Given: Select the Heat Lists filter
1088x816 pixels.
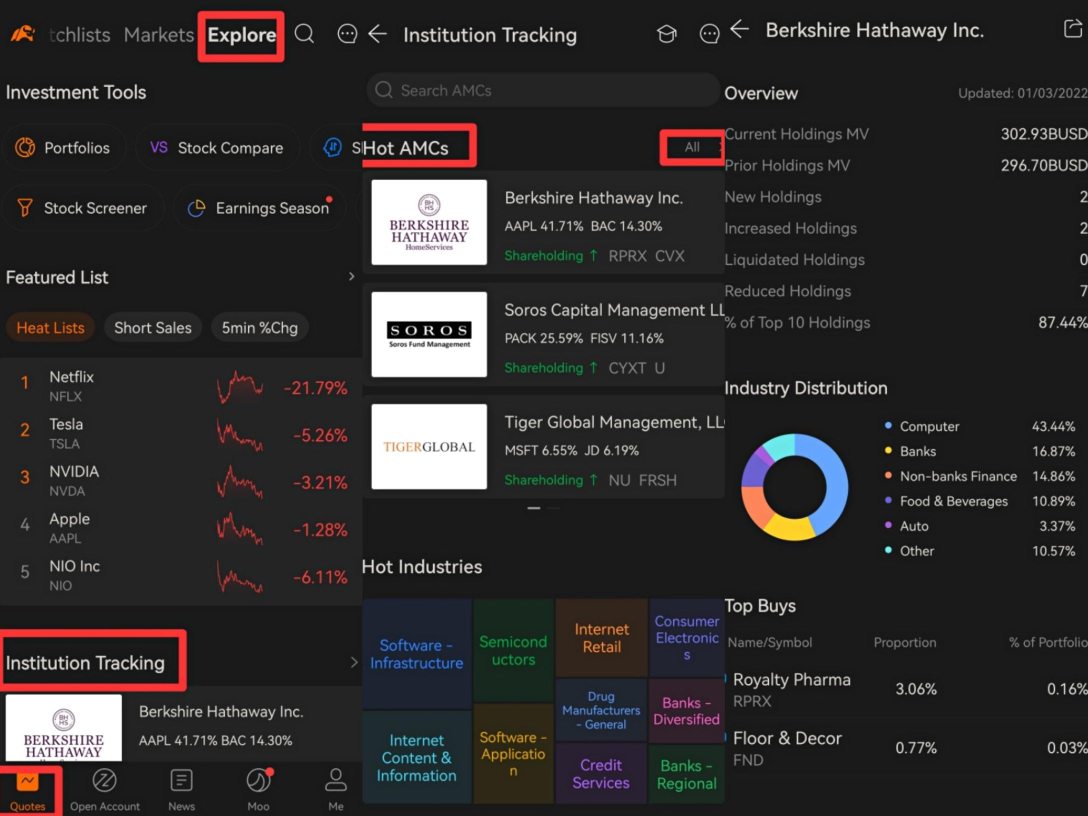Looking at the screenshot, I should click(x=51, y=328).
